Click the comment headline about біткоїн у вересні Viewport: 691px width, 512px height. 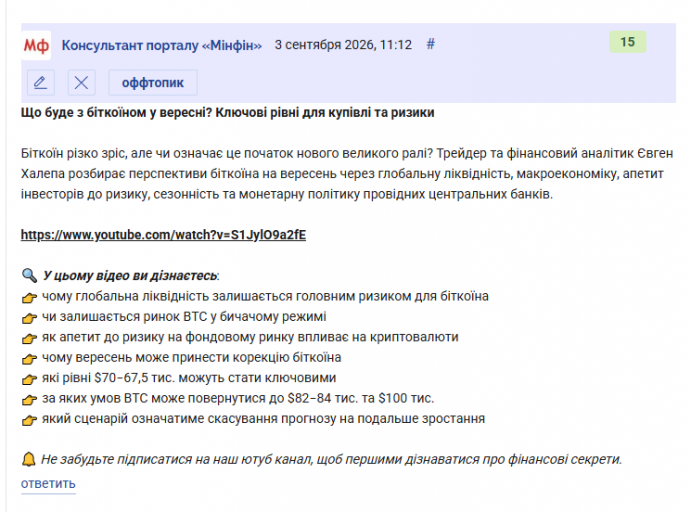click(227, 112)
